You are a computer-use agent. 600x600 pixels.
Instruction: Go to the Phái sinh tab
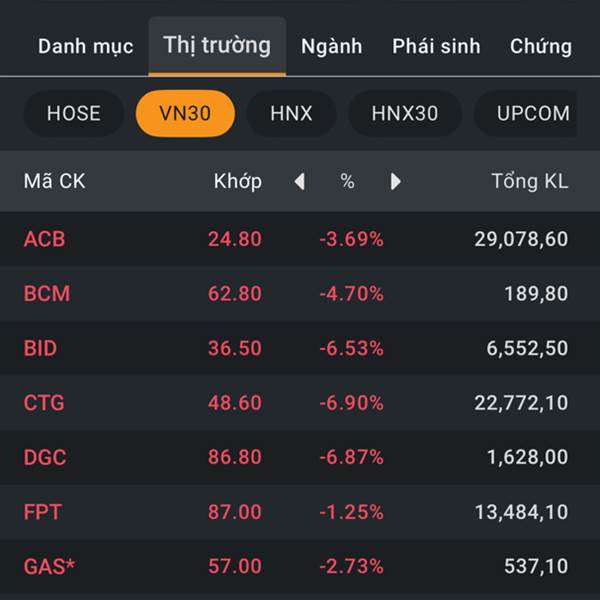point(436,46)
